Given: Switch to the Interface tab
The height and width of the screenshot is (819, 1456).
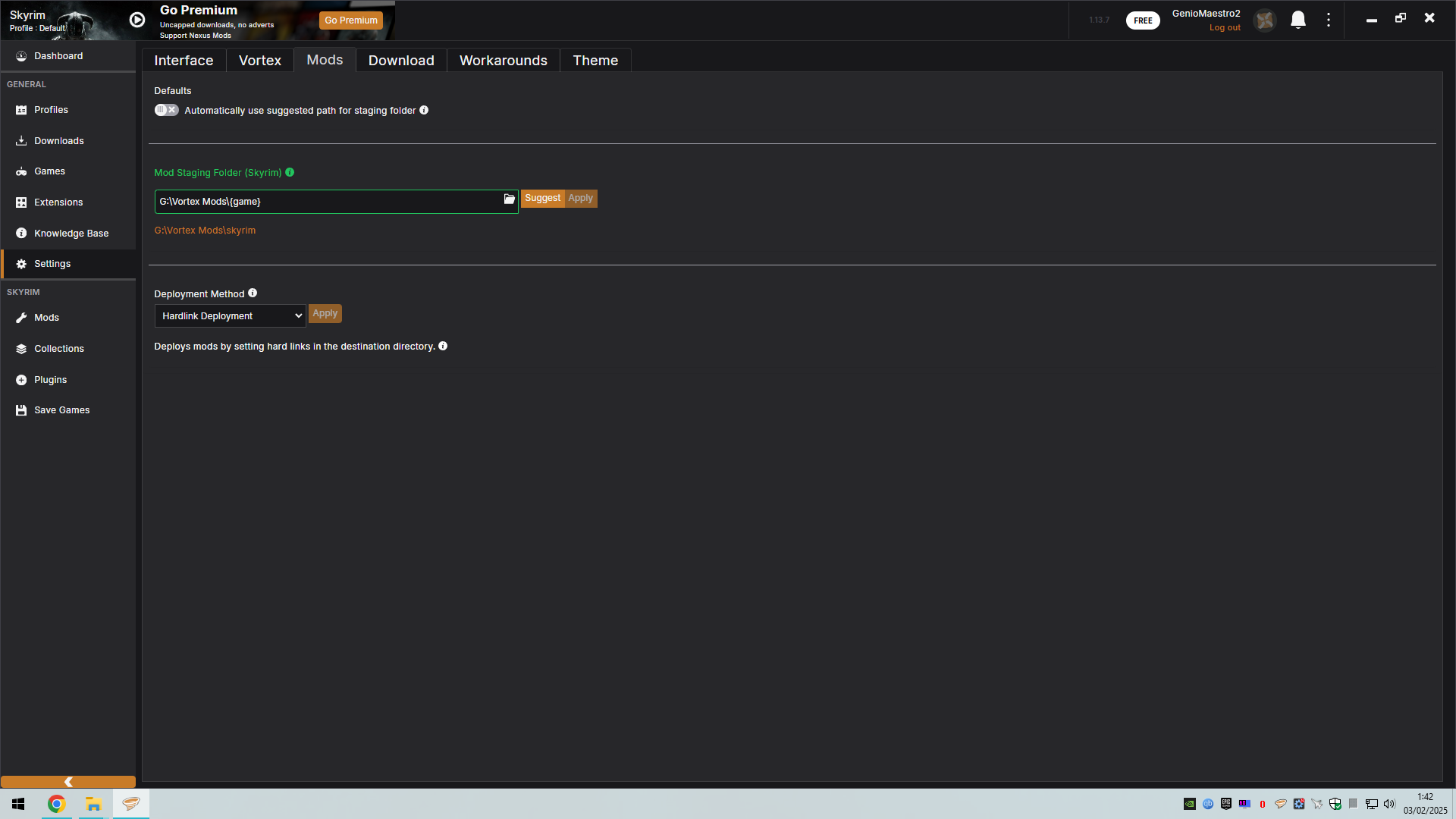Looking at the screenshot, I should click(184, 61).
